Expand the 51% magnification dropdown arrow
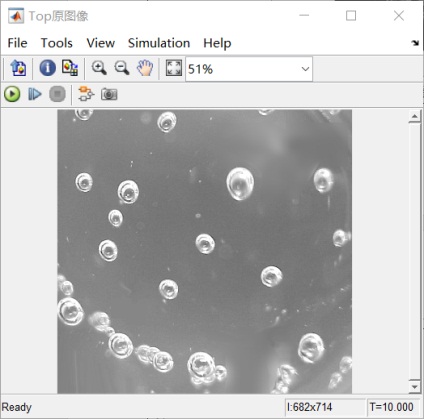Viewport: 424px width, 419px height. [x=305, y=69]
